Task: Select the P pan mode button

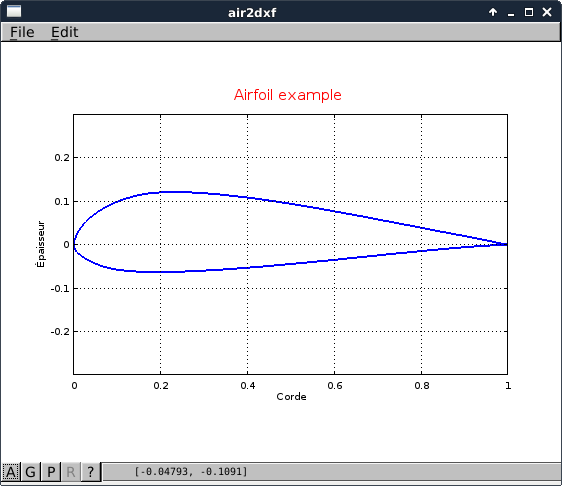Action: (51, 472)
